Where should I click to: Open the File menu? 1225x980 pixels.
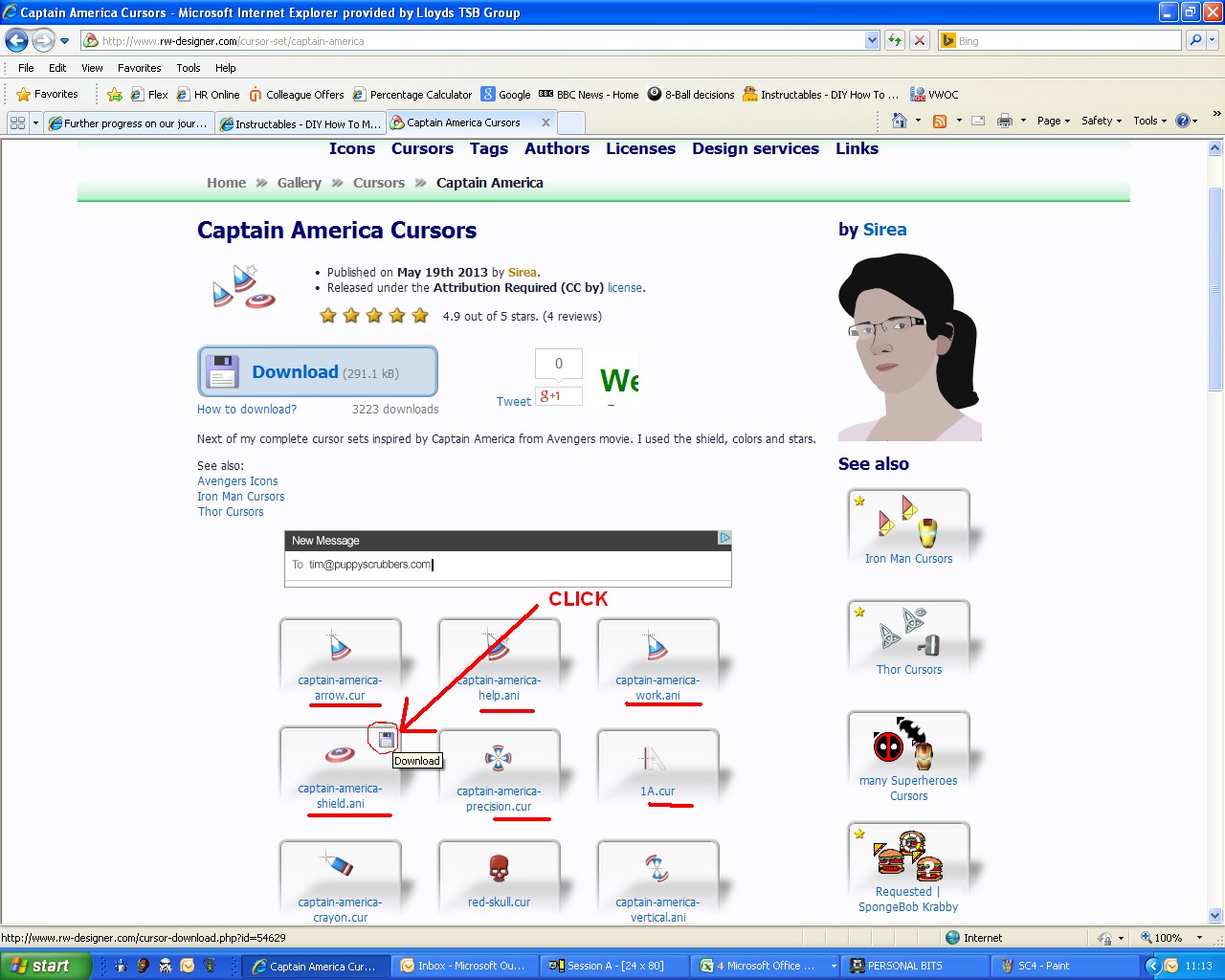click(x=26, y=68)
